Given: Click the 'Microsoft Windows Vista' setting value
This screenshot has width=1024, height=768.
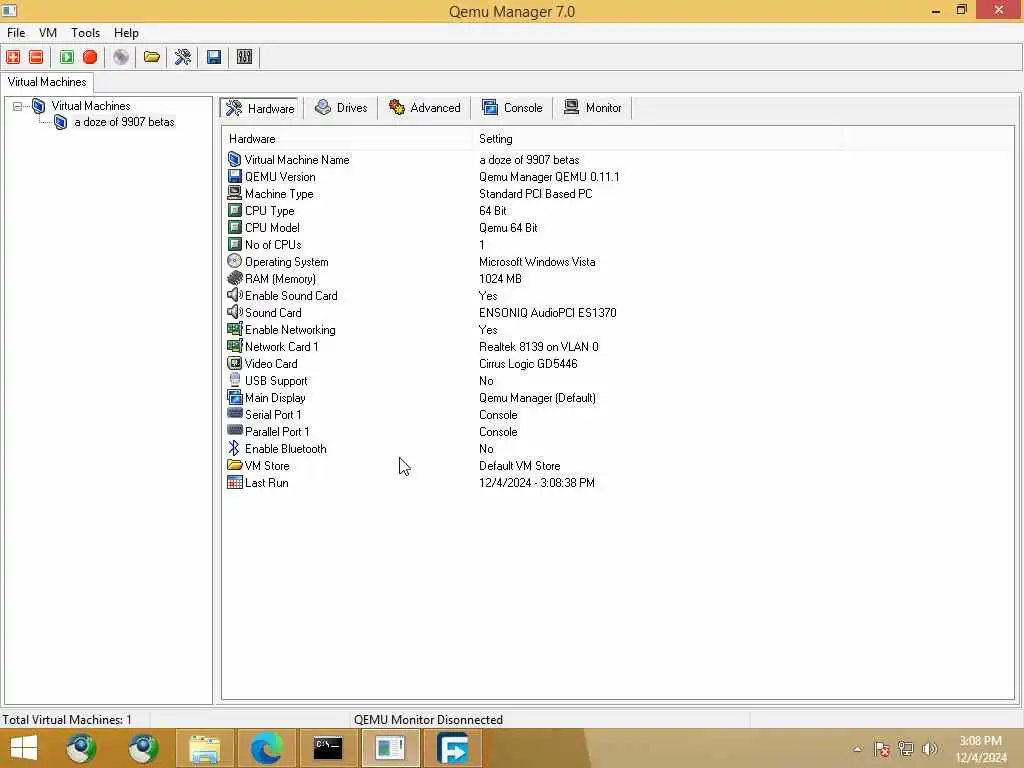Looking at the screenshot, I should pos(537,262).
